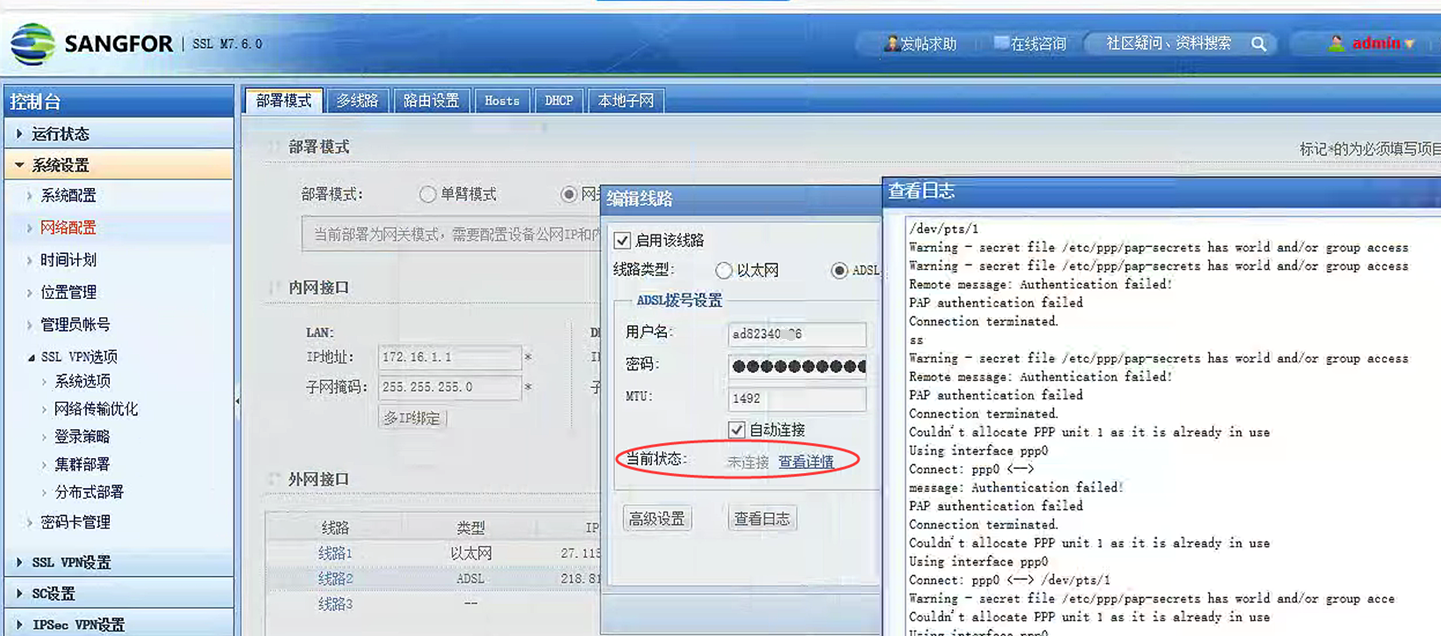
Task: Click the search magnifier icon
Action: pyautogui.click(x=1259, y=44)
